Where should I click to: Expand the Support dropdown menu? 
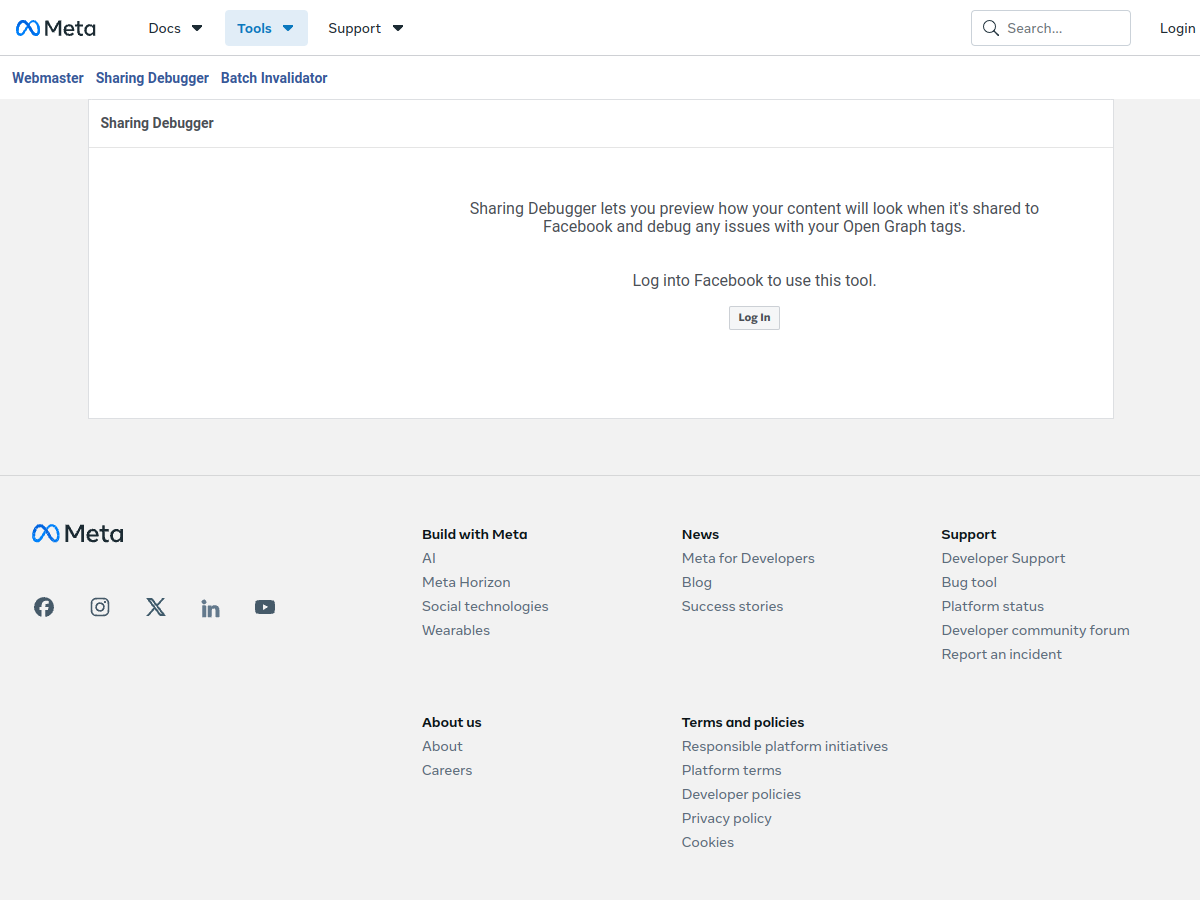coord(366,28)
